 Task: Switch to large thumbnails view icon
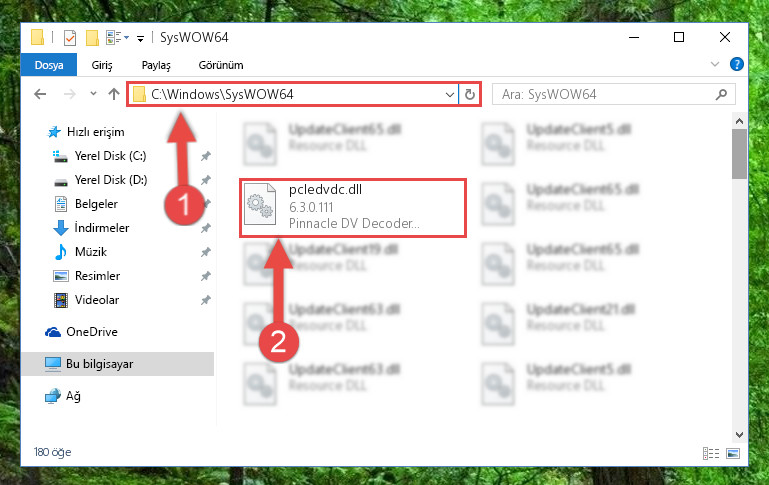733,454
